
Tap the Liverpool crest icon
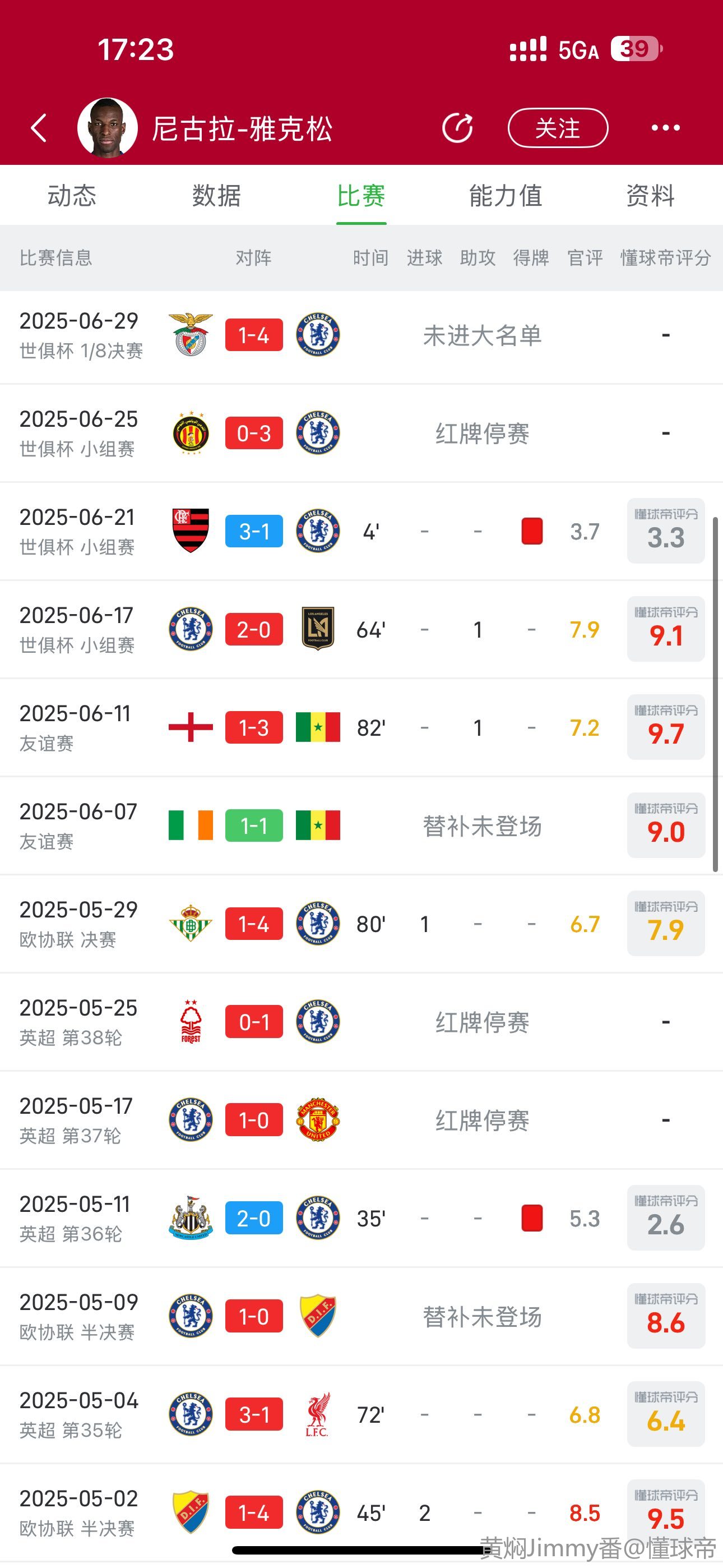(318, 1414)
